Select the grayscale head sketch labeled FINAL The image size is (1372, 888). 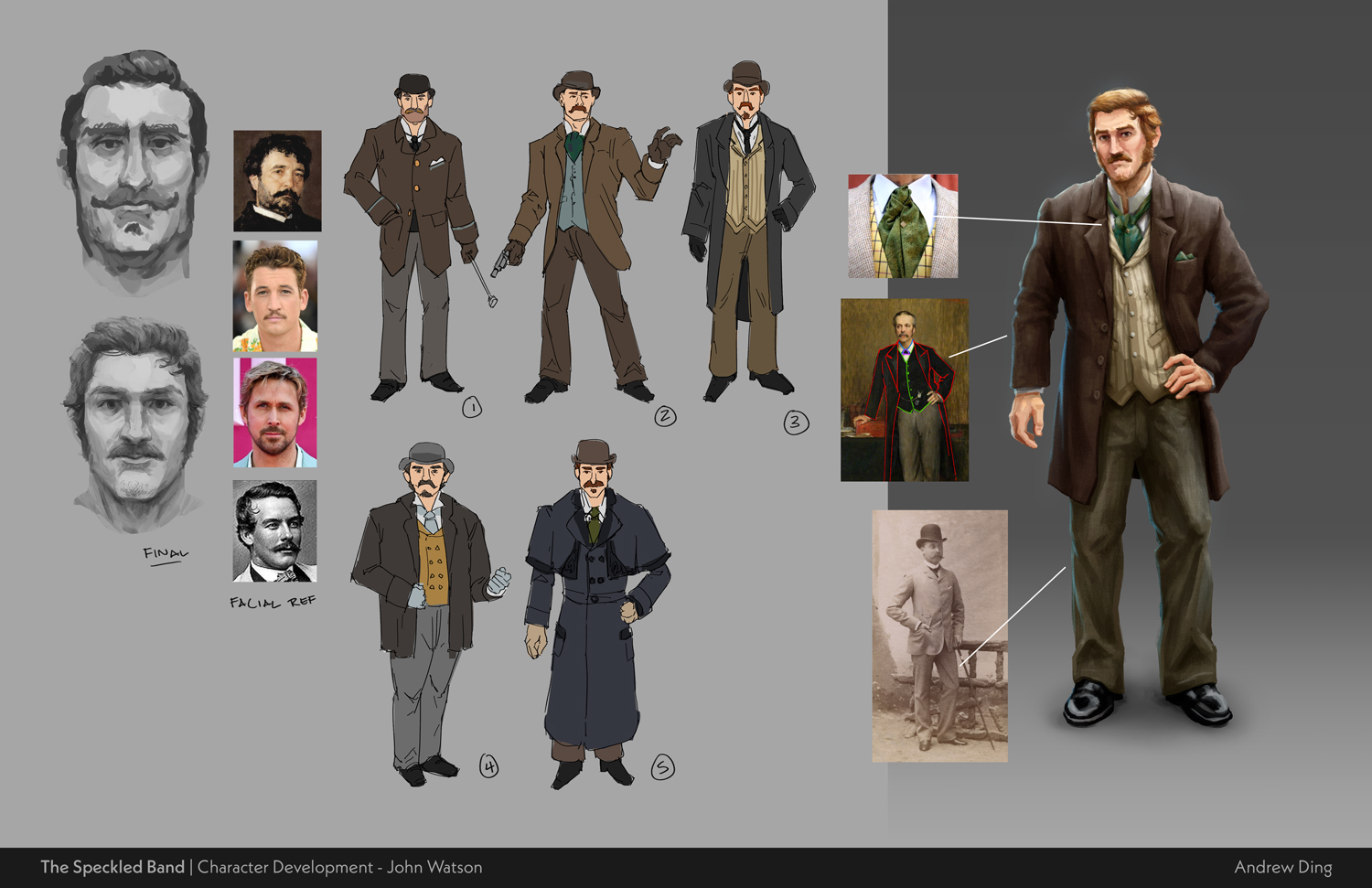[x=135, y=425]
